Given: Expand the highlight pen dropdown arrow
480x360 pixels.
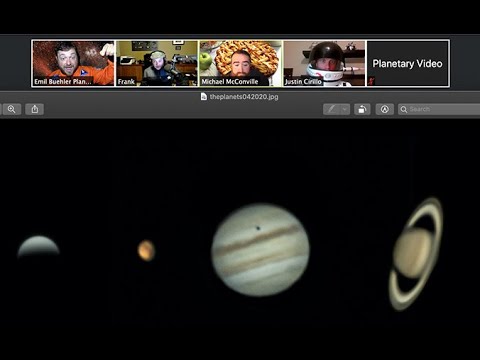Looking at the screenshot, I should pyautogui.click(x=345, y=109).
